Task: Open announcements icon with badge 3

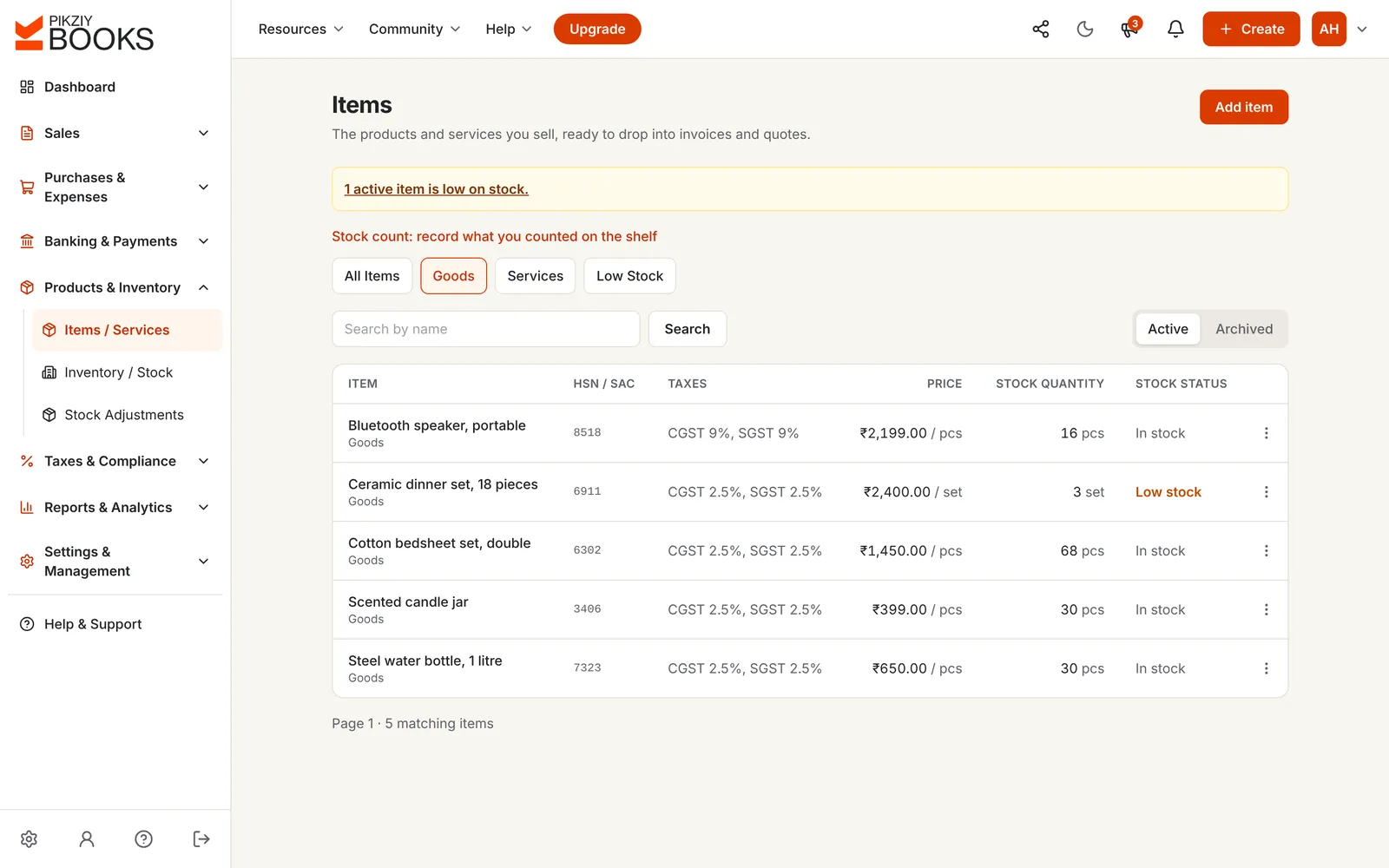Action: coord(1130,29)
